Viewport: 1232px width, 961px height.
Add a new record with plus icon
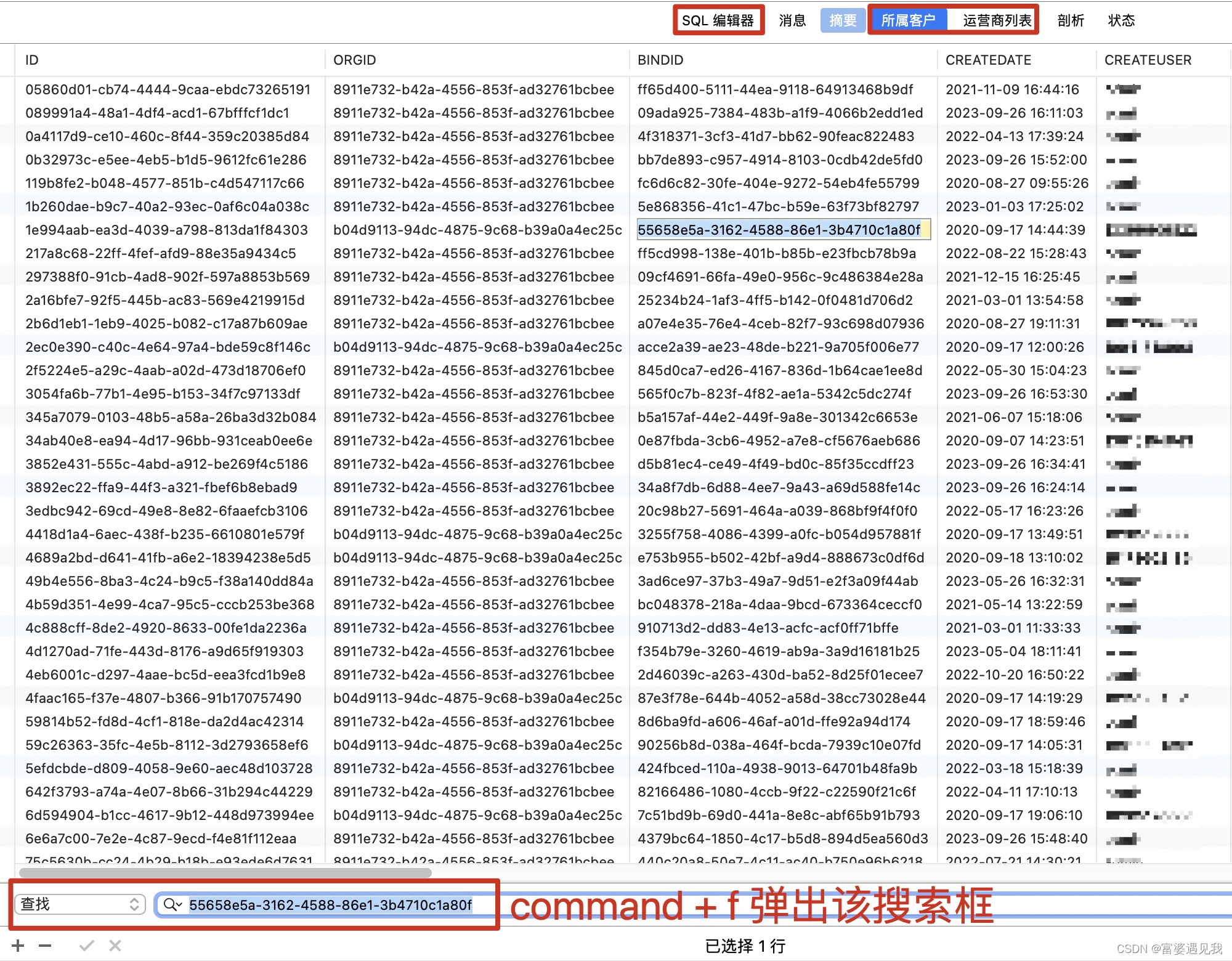coord(18,946)
